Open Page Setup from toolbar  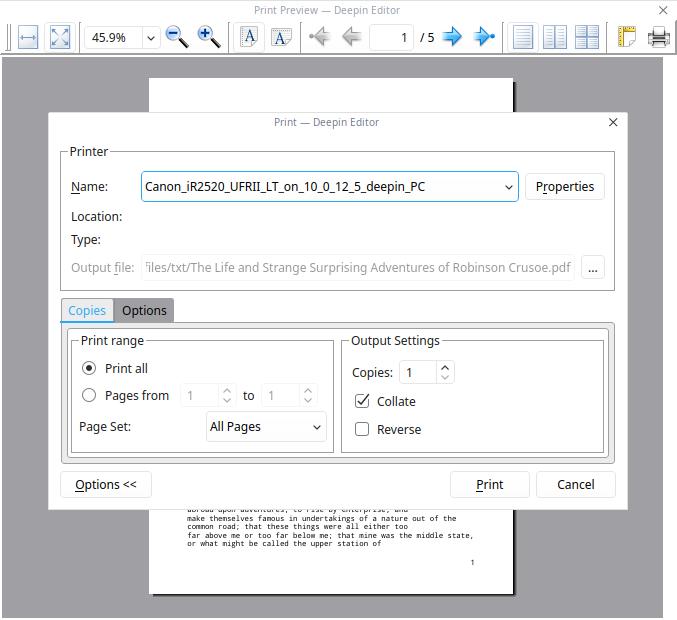[626, 37]
